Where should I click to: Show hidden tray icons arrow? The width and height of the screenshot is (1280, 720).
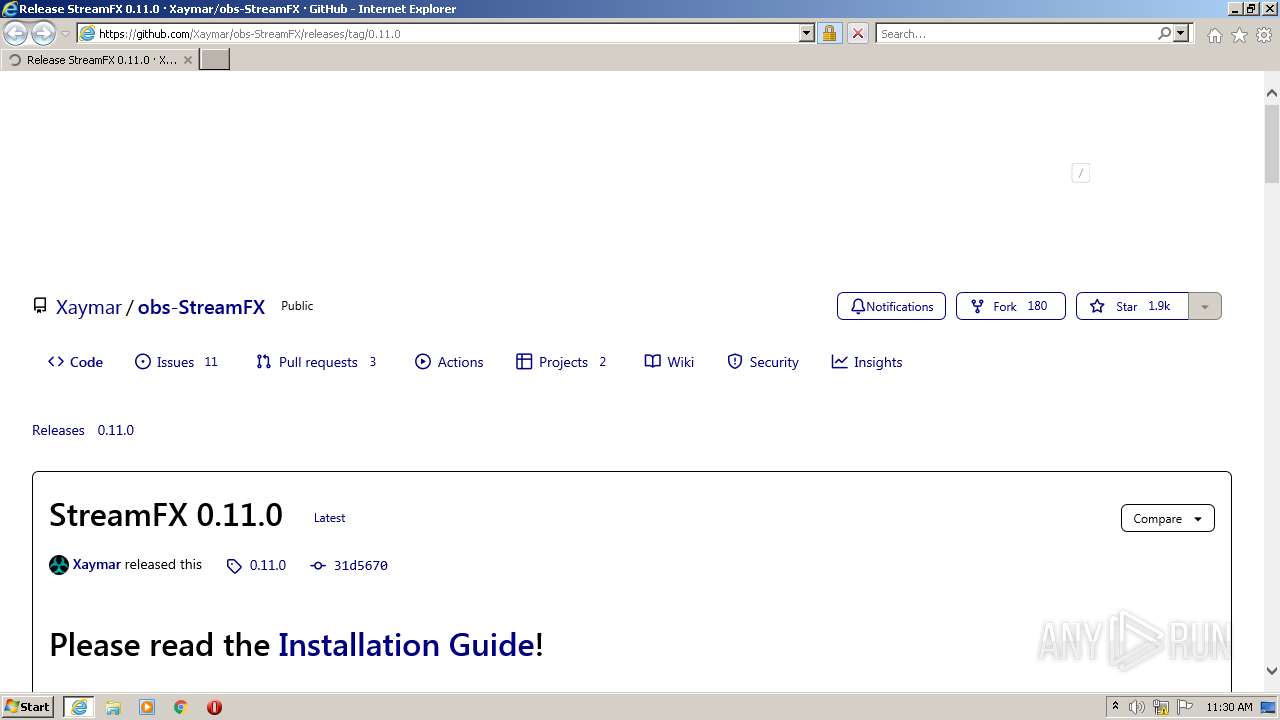(1115, 707)
